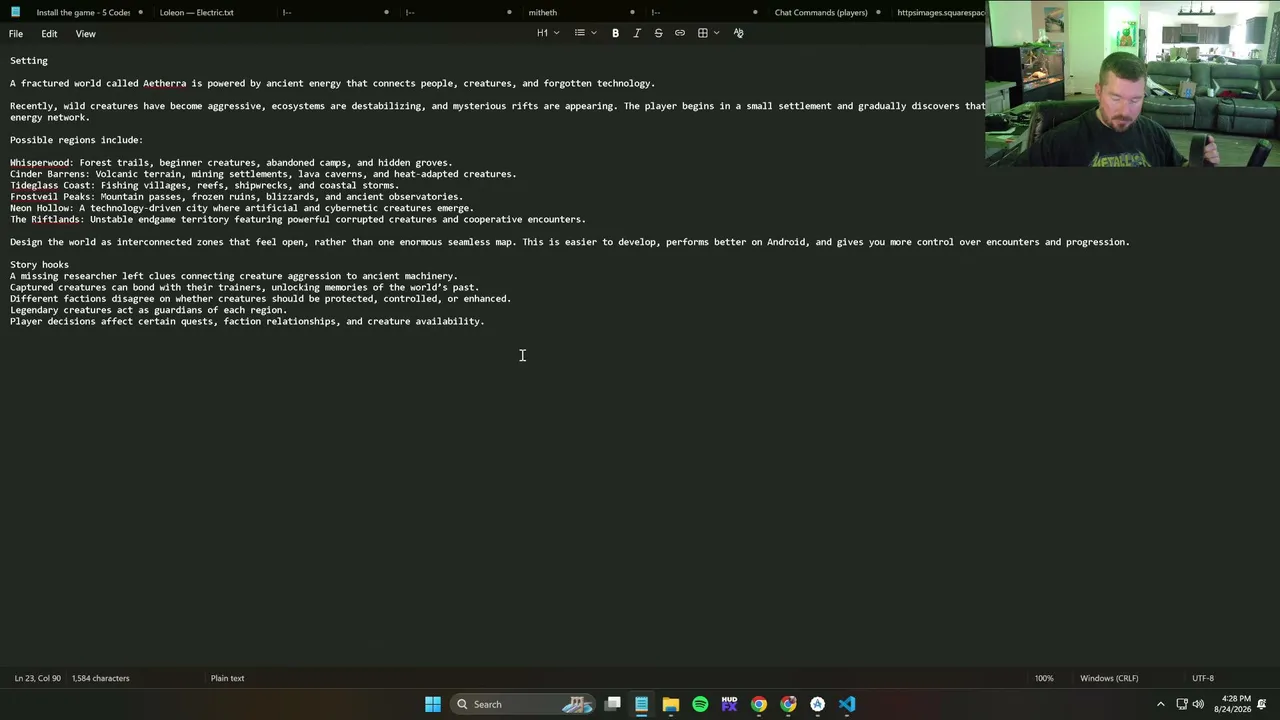Open the Windows Start menu

click(433, 704)
